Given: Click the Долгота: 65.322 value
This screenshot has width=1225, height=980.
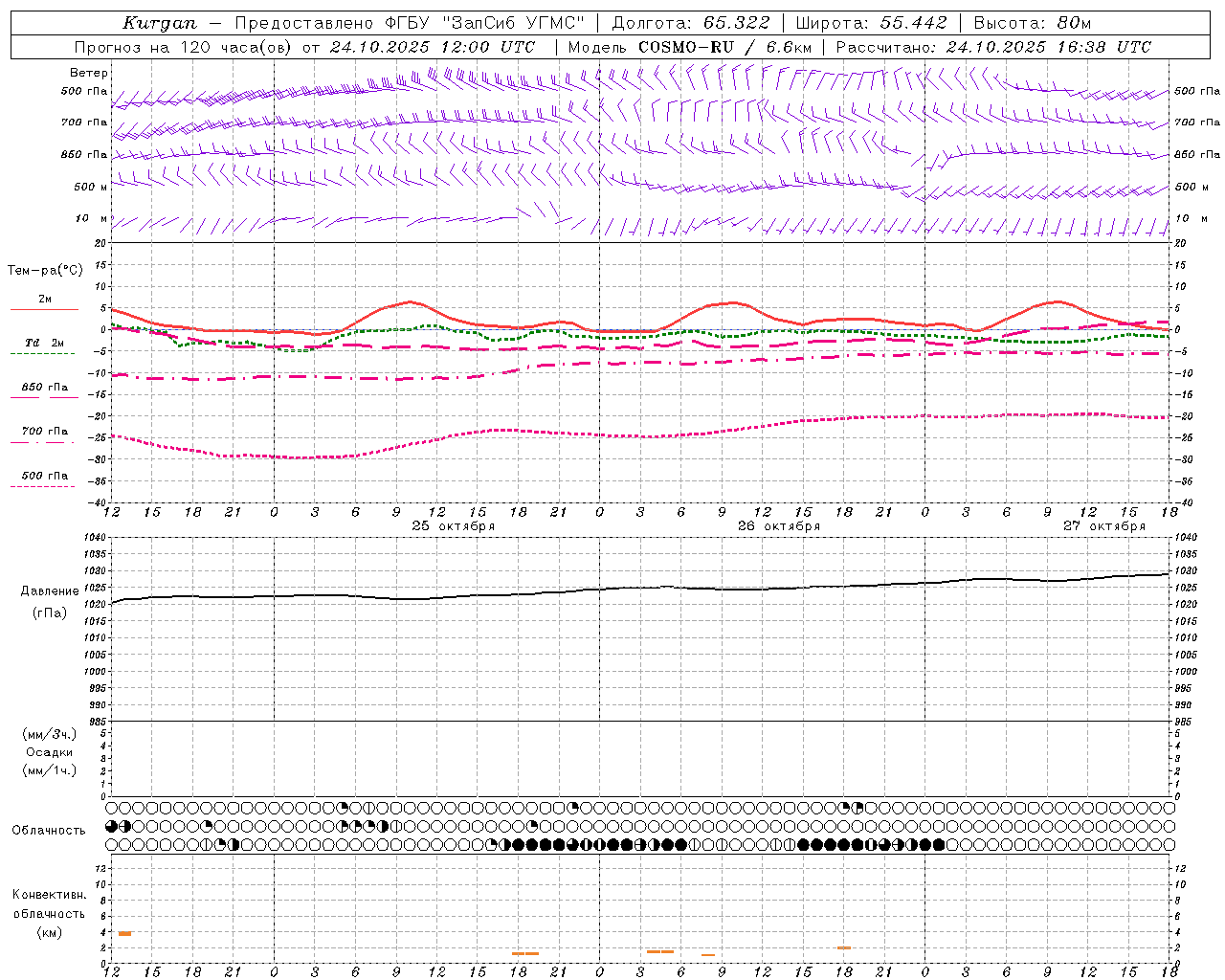Looking at the screenshot, I should (x=690, y=23).
